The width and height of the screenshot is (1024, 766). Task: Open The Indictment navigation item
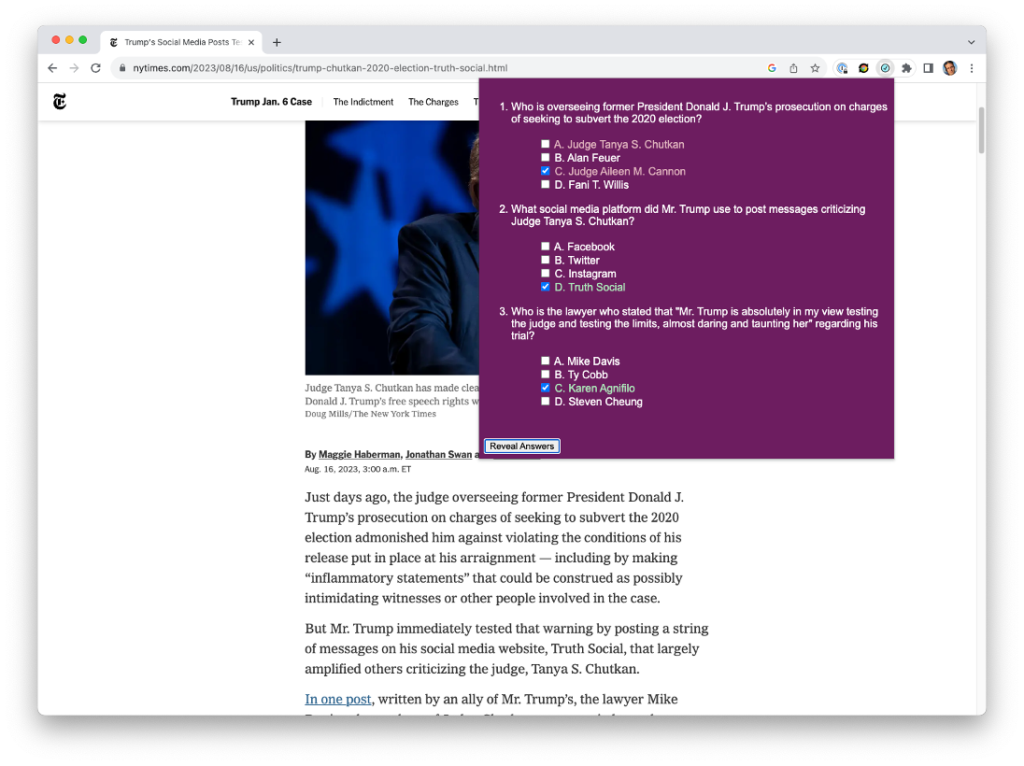363,102
